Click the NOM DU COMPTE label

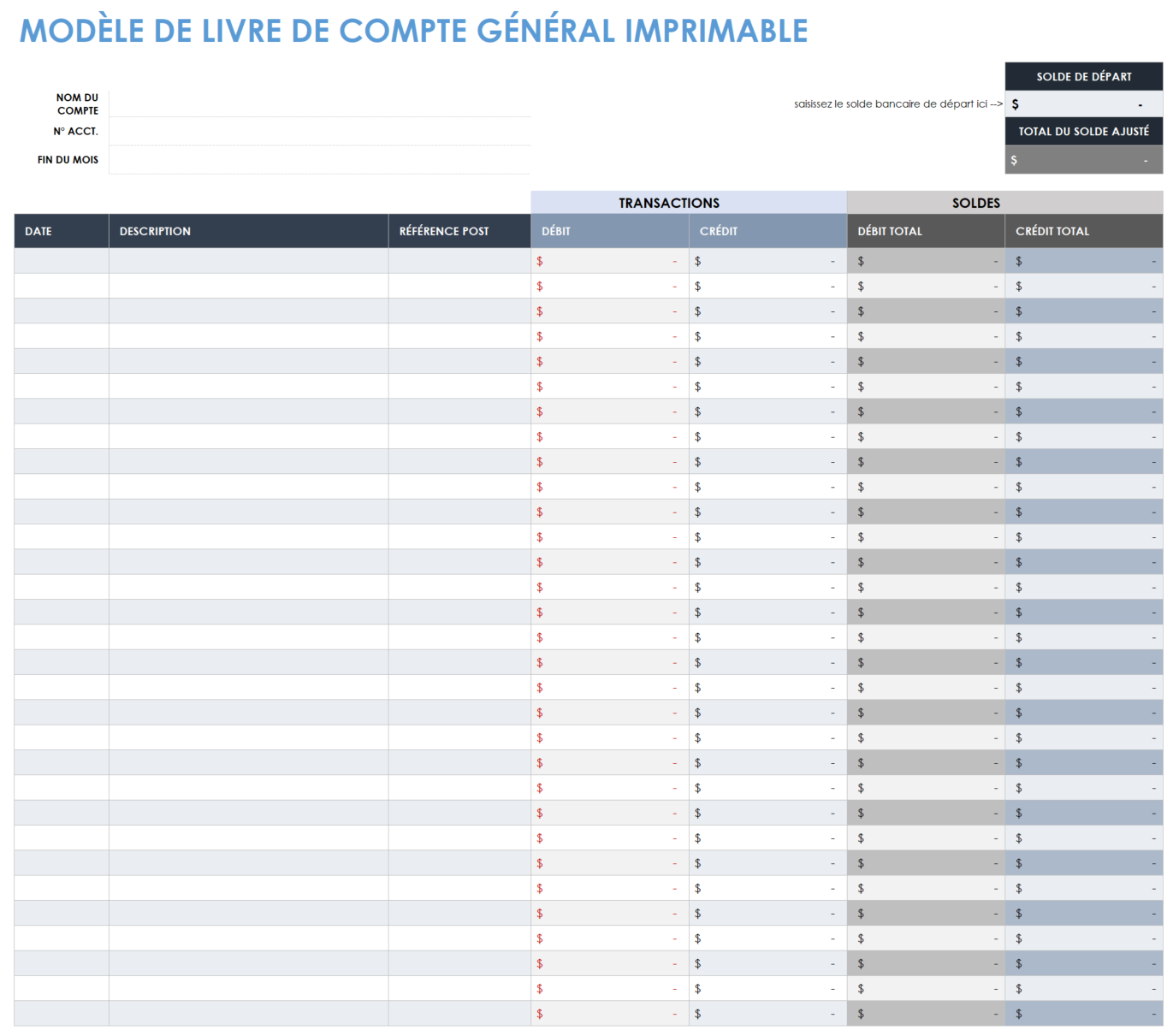pos(77,104)
